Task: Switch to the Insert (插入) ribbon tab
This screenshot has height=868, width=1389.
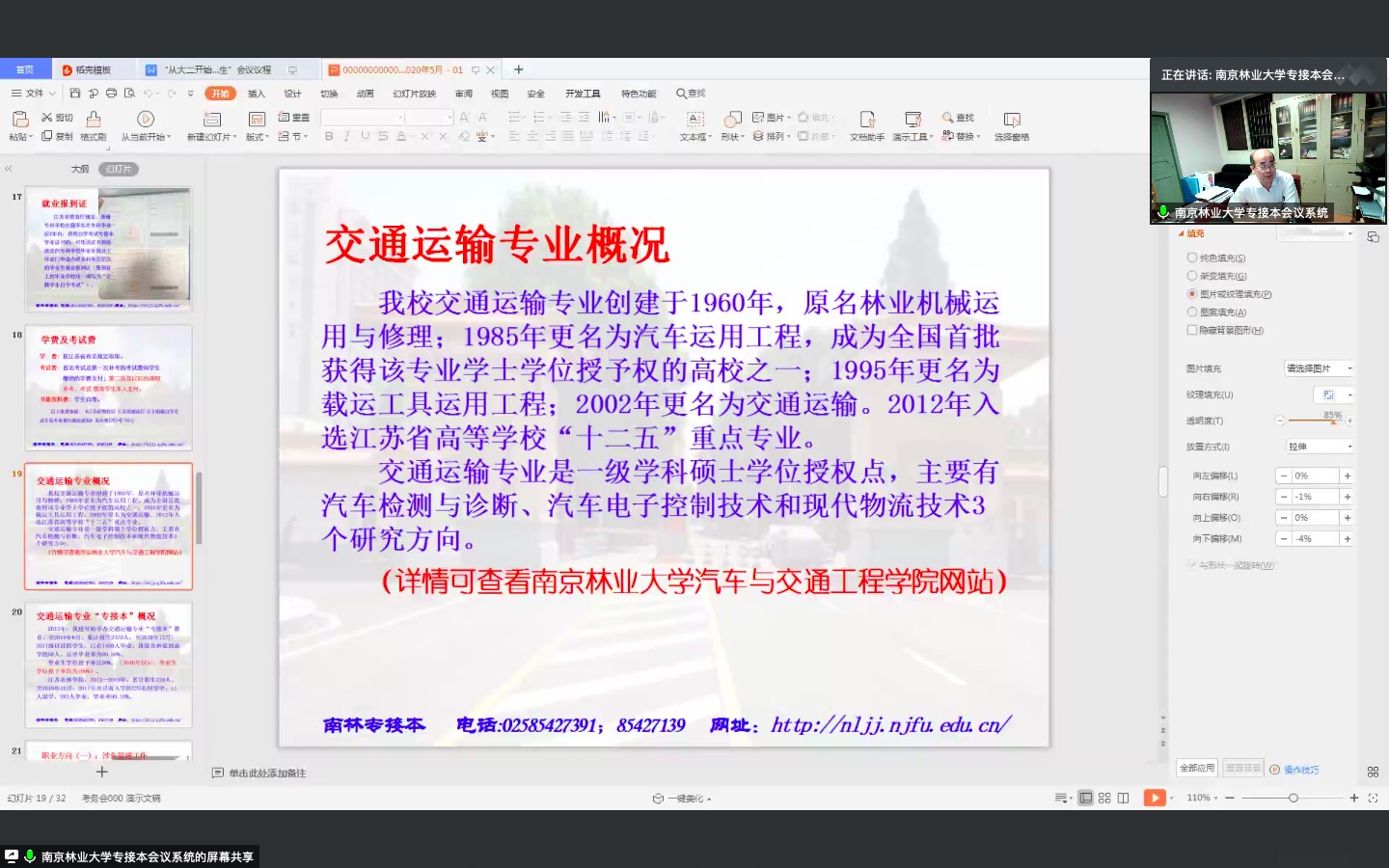Action: point(256,94)
